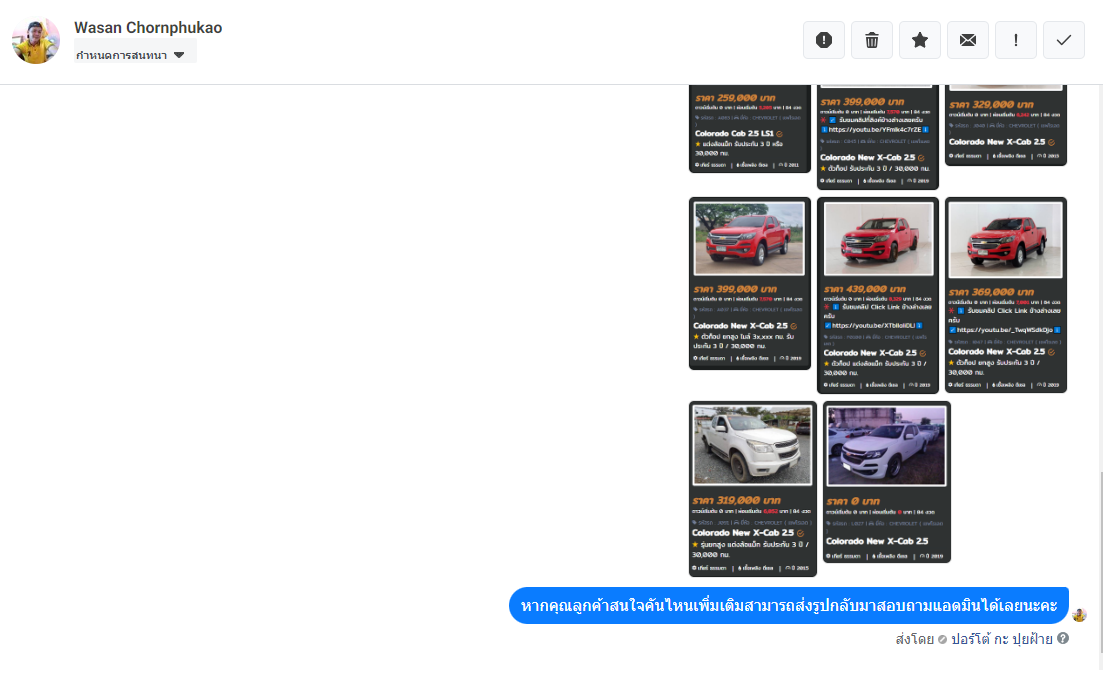Screen dimensions: 1103x678
Task: Delete conversation using the trash icon
Action: pyautogui.click(x=872, y=40)
